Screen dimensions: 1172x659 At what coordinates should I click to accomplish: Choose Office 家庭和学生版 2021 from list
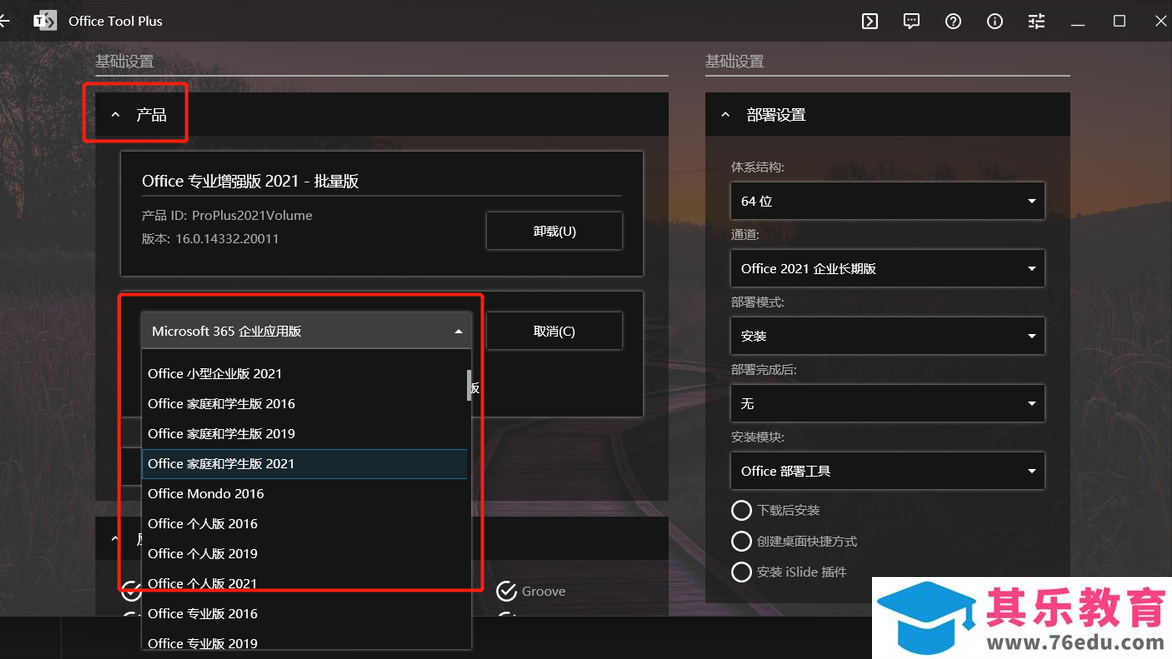click(304, 463)
